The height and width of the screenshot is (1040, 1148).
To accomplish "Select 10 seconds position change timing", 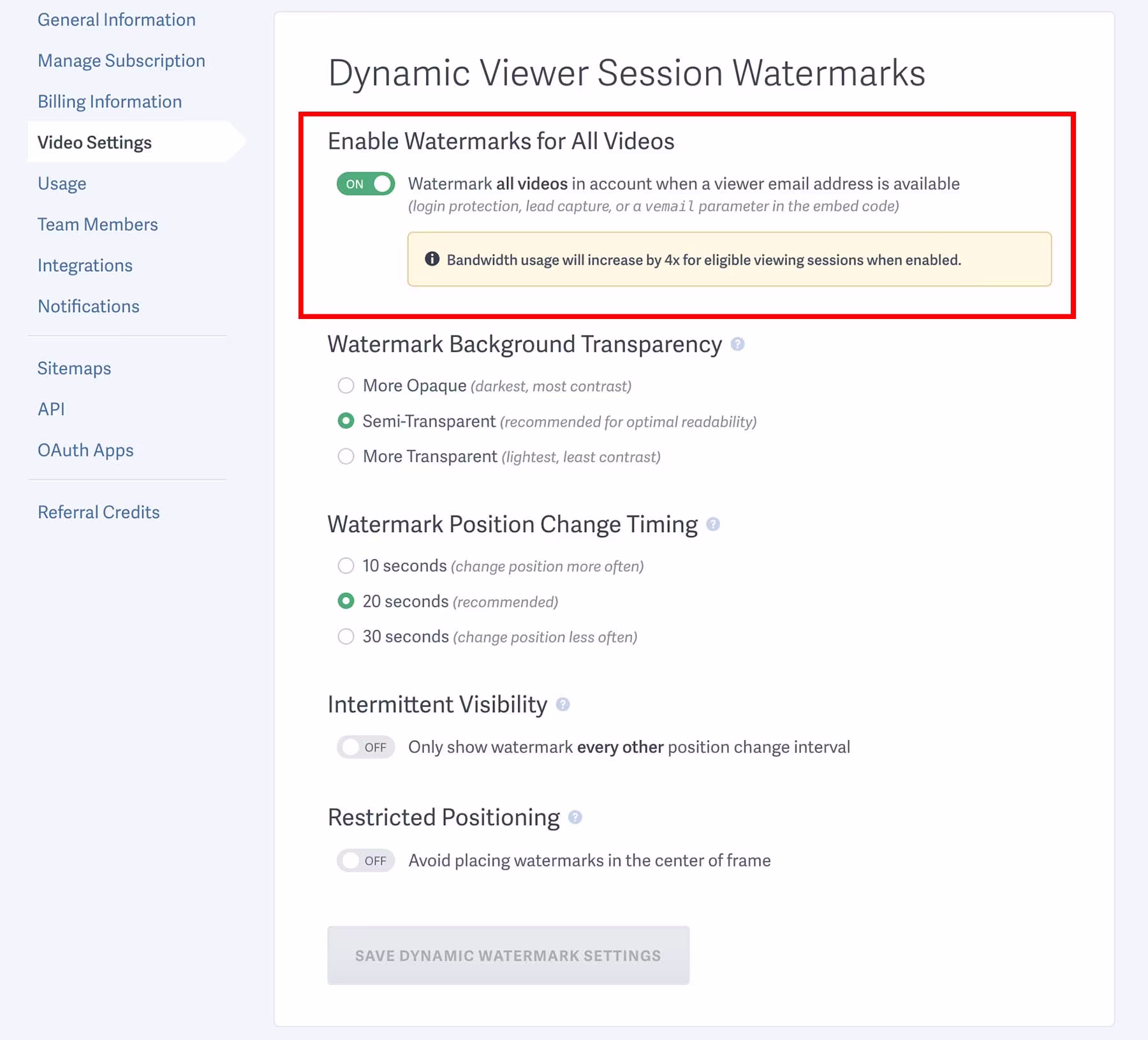I will click(346, 566).
